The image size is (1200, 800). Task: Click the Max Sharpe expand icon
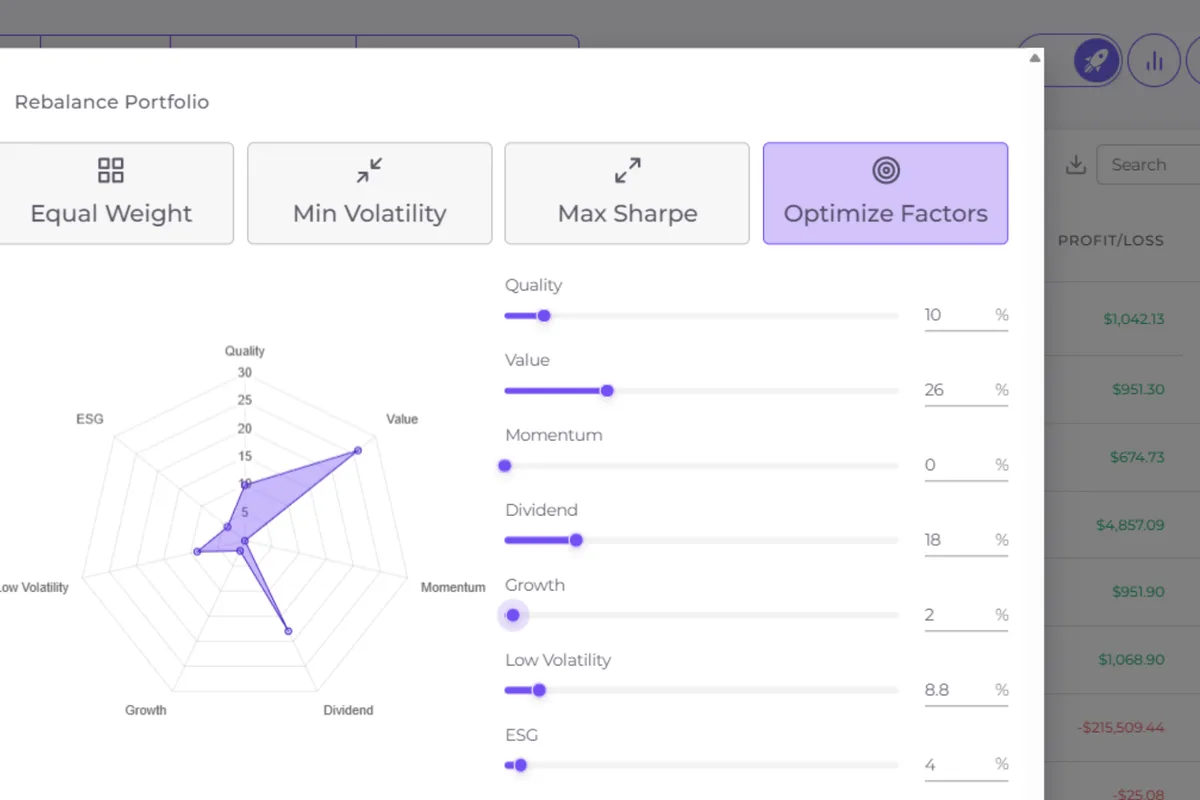tap(627, 170)
